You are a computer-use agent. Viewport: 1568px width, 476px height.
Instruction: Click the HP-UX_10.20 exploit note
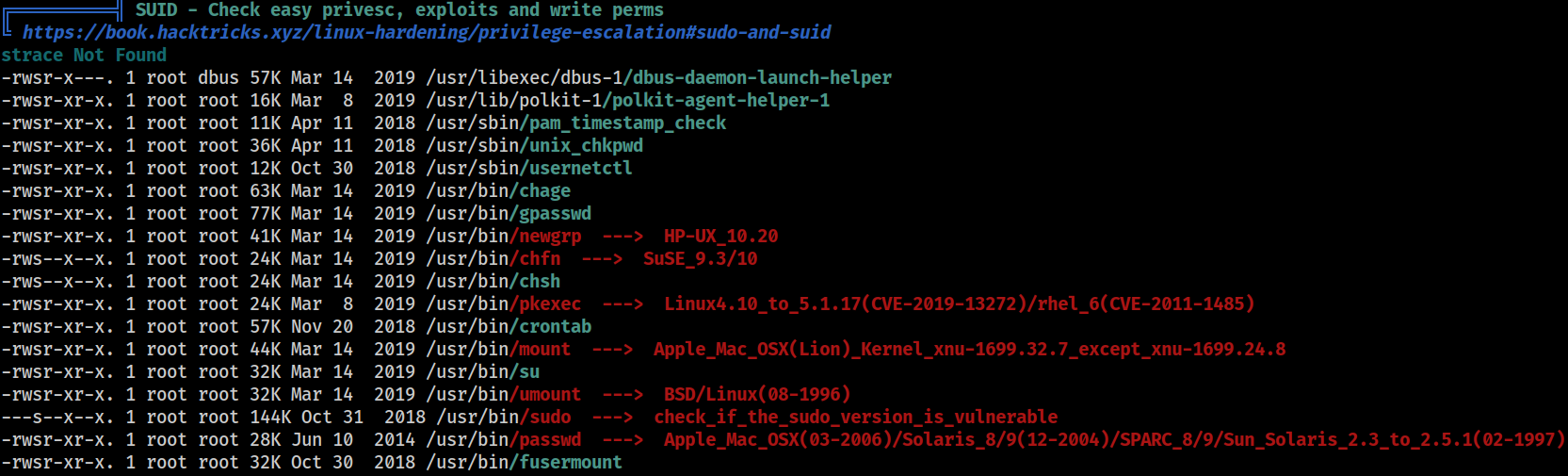[x=721, y=236]
